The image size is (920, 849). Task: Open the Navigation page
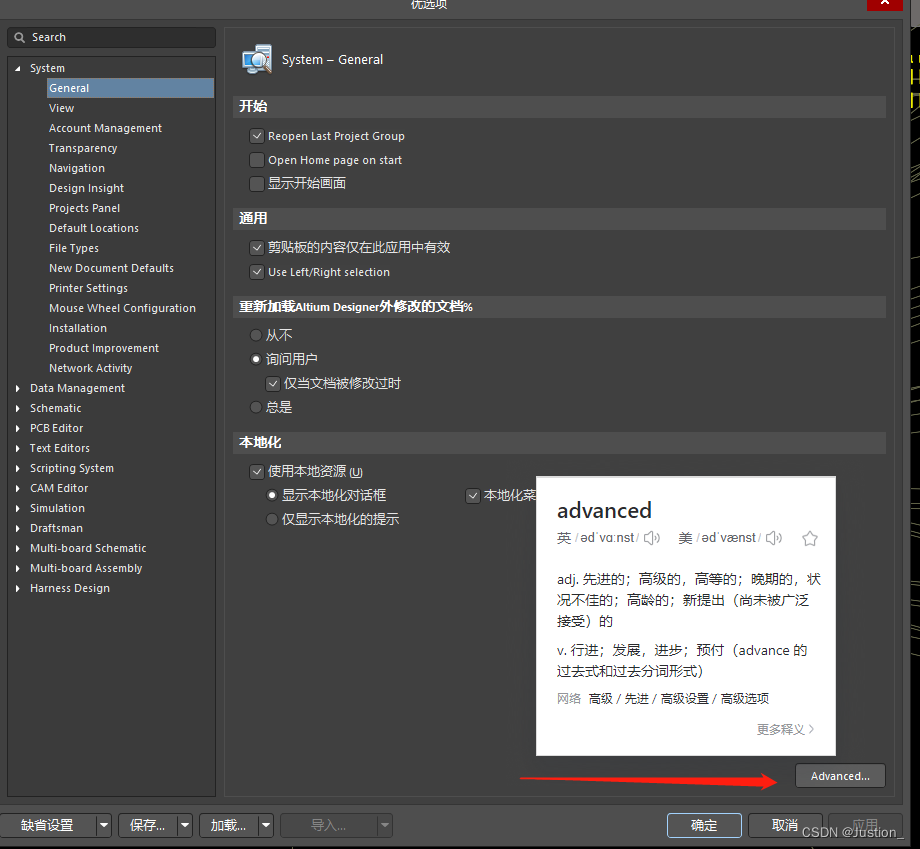tap(77, 168)
